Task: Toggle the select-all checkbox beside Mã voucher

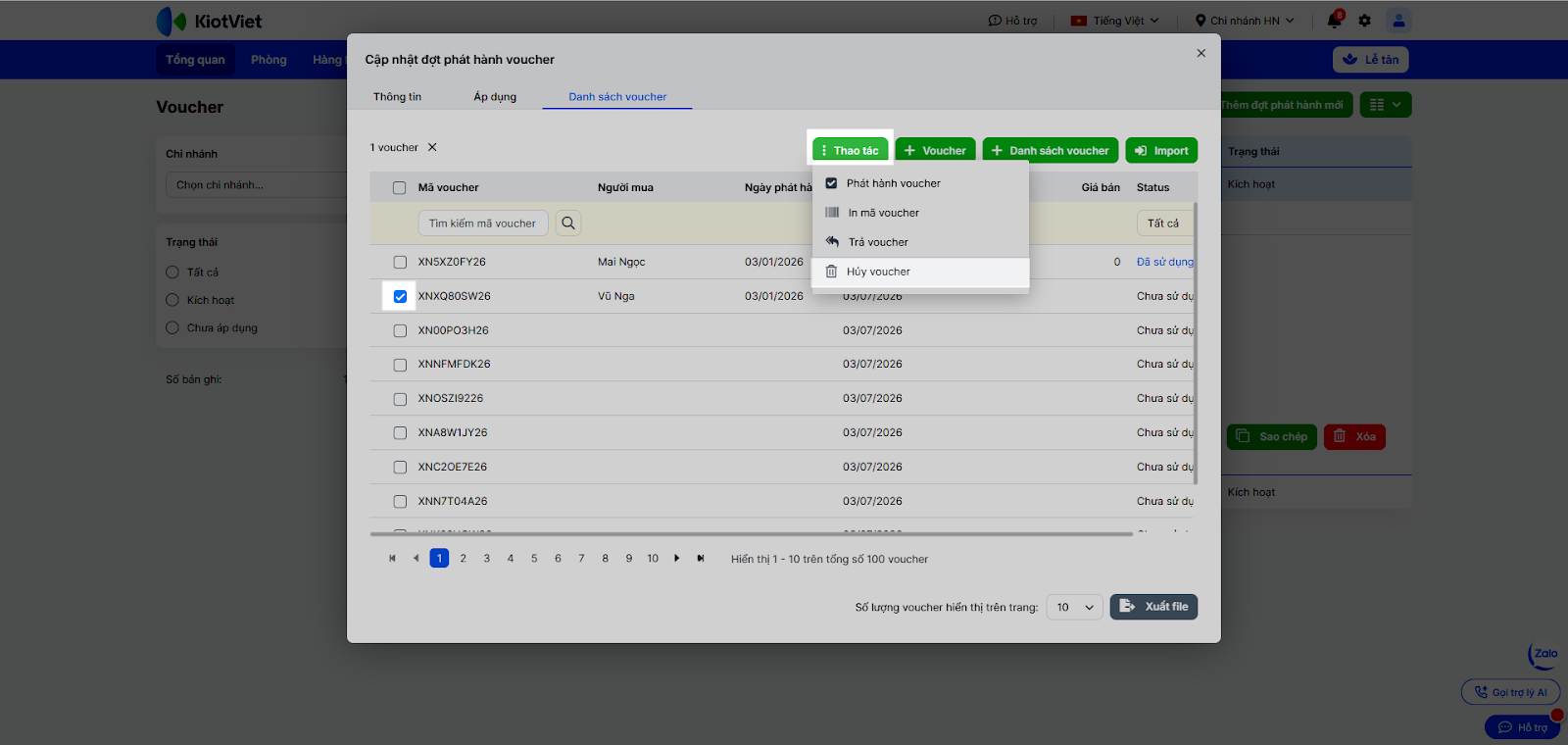Action: click(x=400, y=188)
